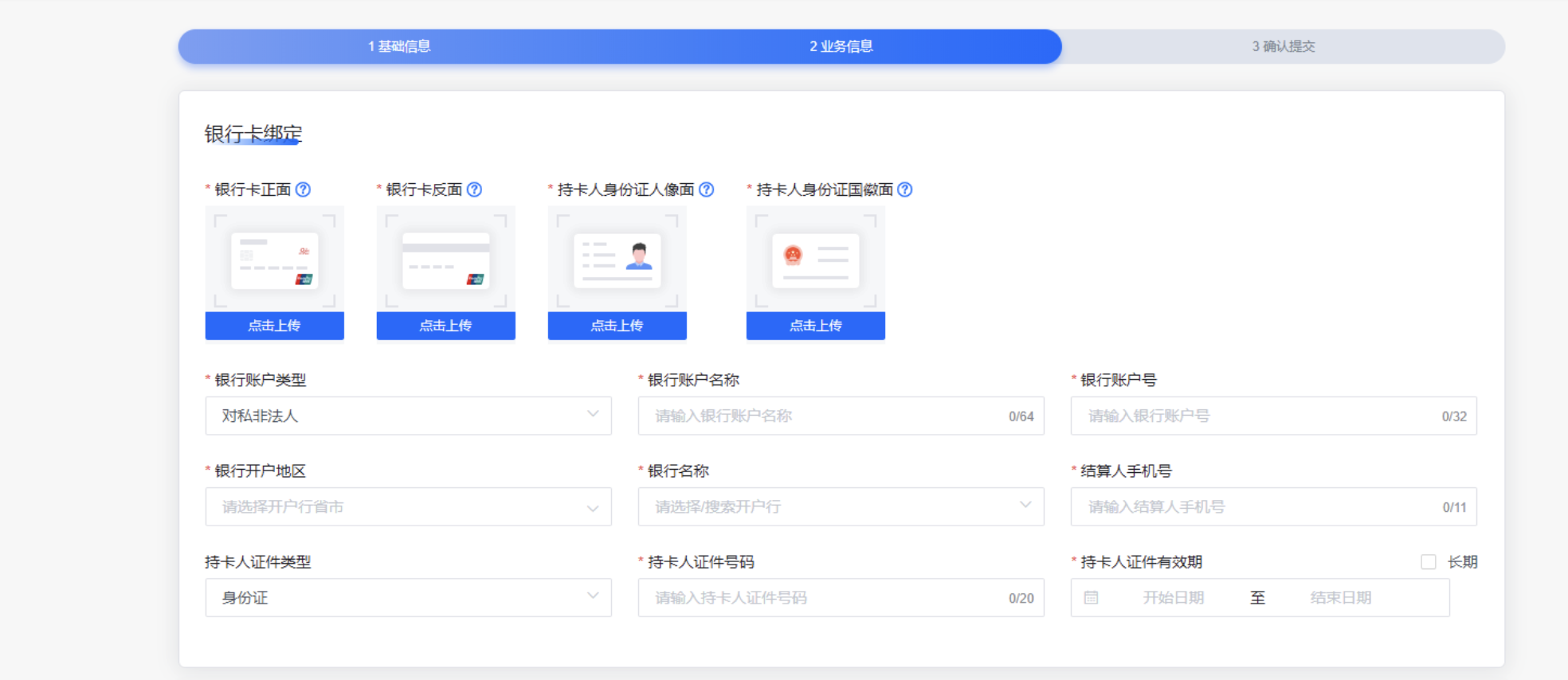
Task: Click 点击上传 under 持卡人身份证国徽面
Action: (815, 326)
